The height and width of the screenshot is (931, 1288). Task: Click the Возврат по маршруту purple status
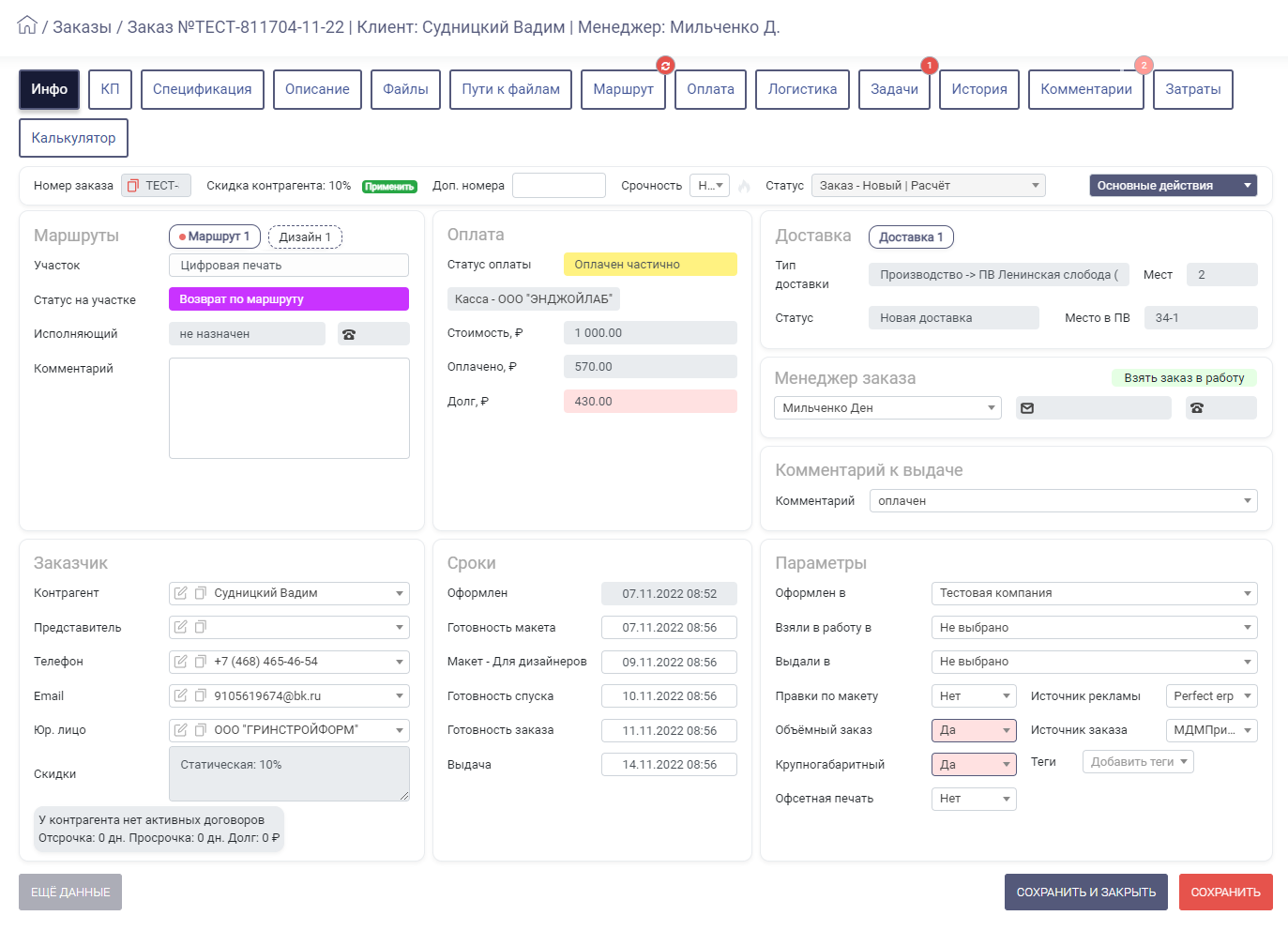(x=289, y=299)
